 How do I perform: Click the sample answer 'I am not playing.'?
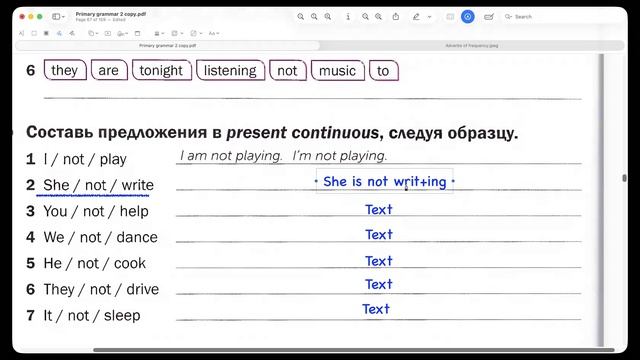[x=231, y=156]
